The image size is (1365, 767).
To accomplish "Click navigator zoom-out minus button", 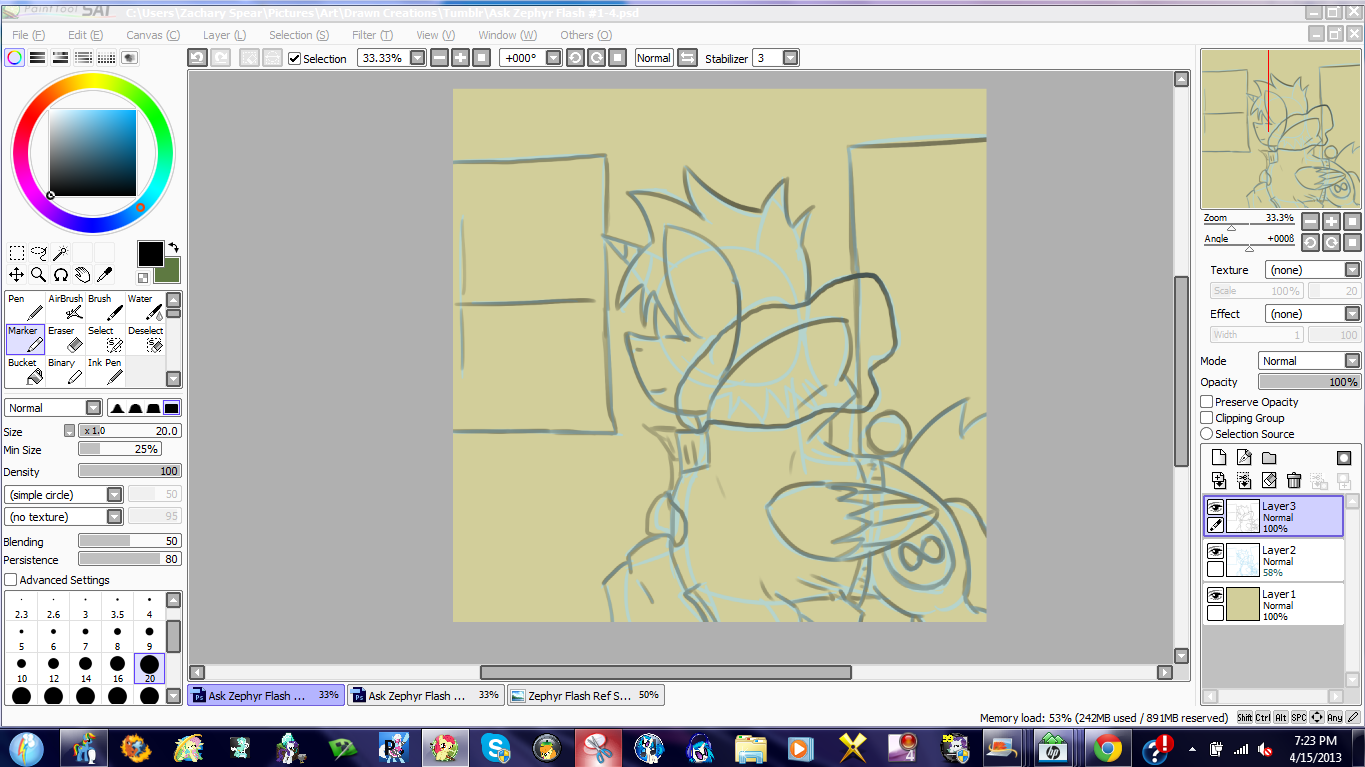I will (x=1310, y=221).
